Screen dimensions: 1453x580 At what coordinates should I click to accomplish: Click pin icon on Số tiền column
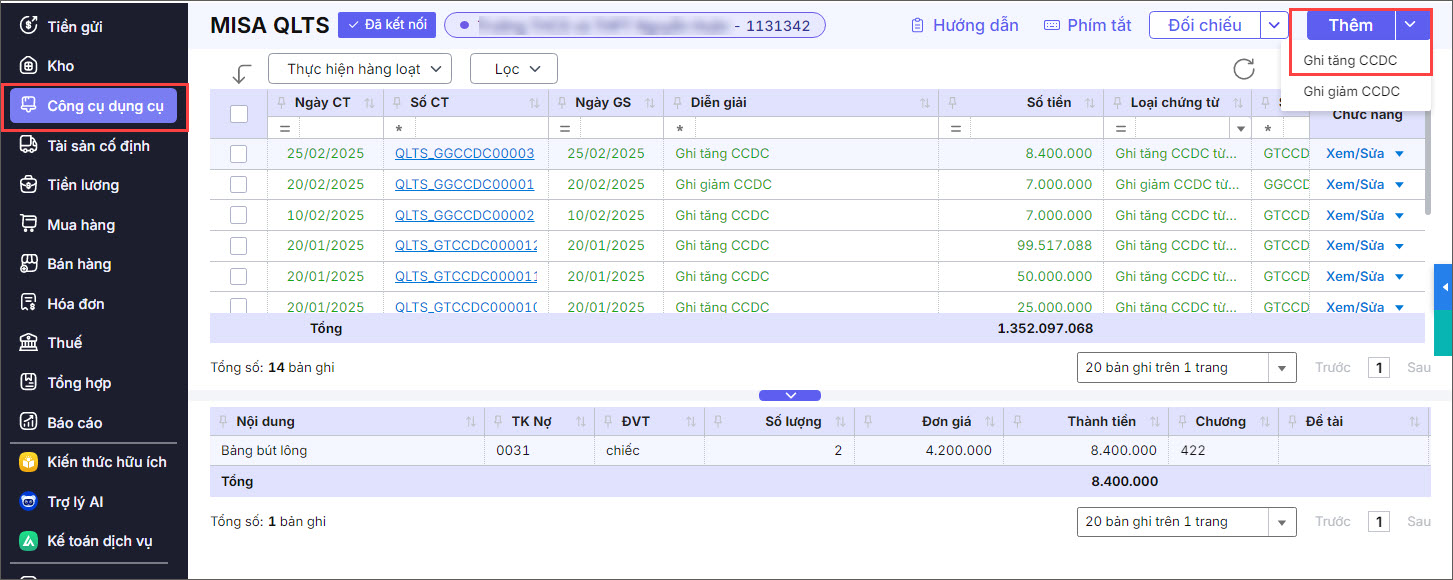954,102
